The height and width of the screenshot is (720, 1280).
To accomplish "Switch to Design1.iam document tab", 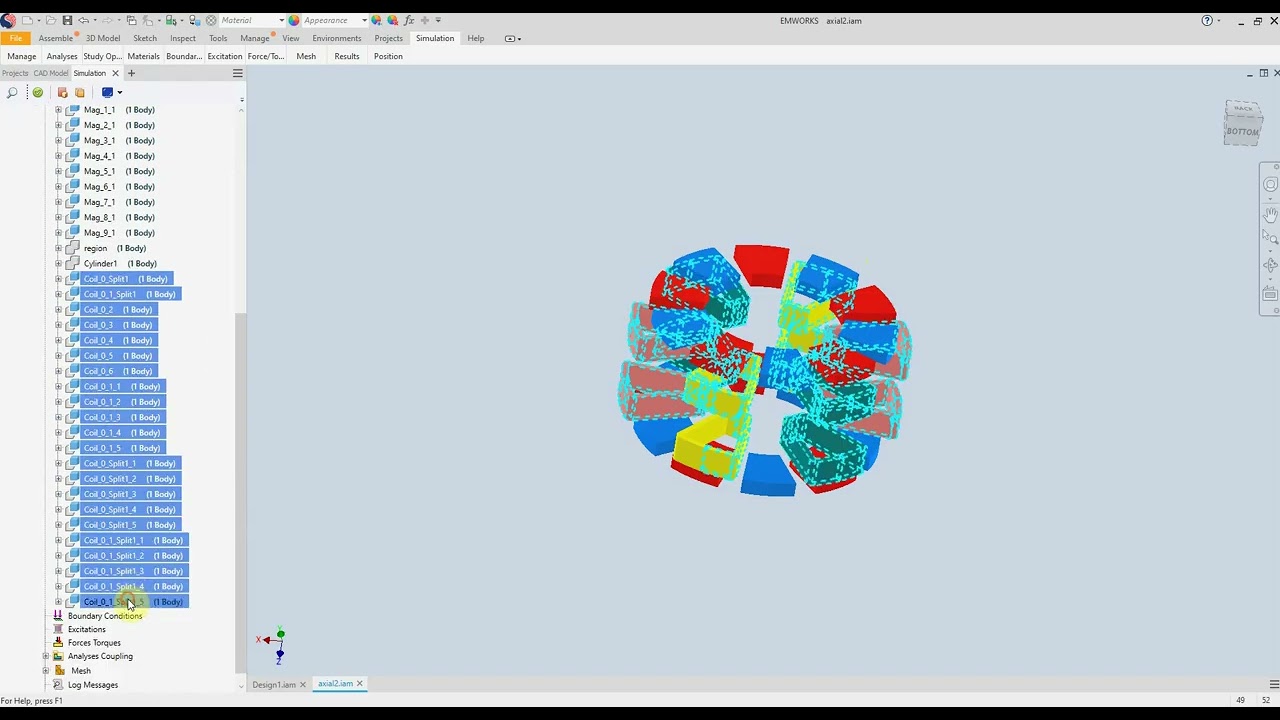I will click(274, 684).
